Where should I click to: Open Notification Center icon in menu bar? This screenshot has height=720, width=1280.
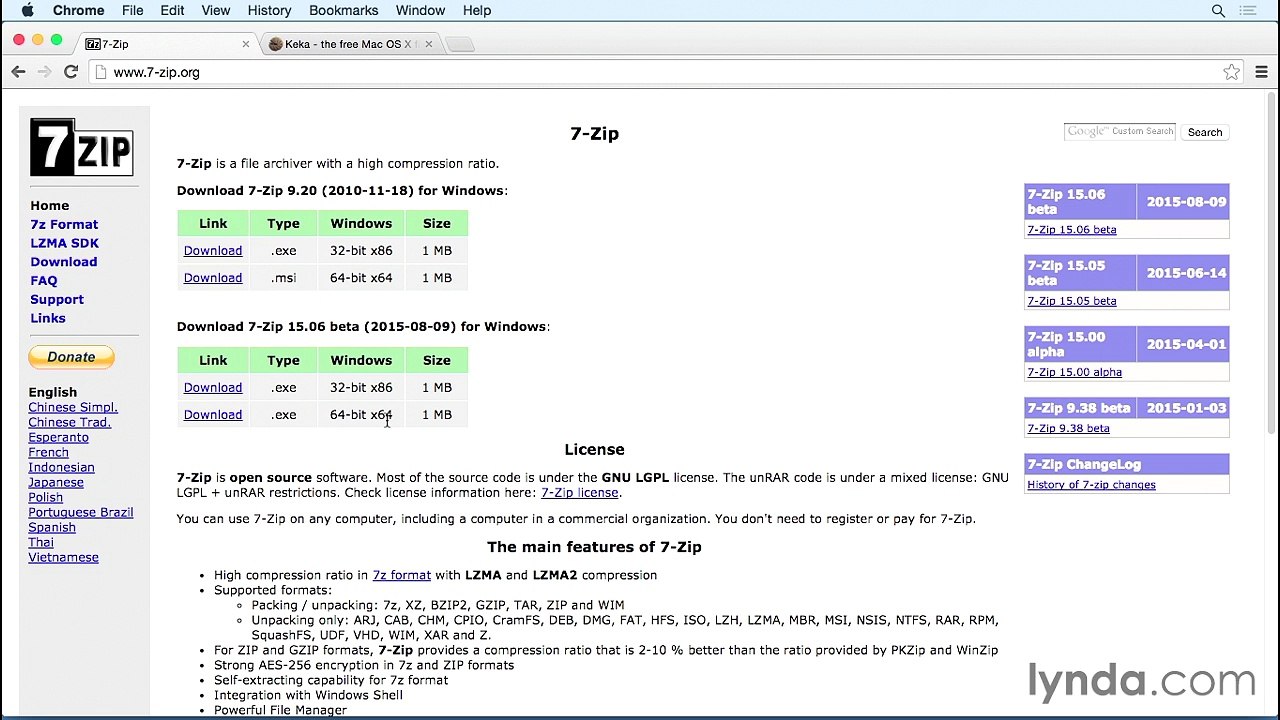point(1248,10)
